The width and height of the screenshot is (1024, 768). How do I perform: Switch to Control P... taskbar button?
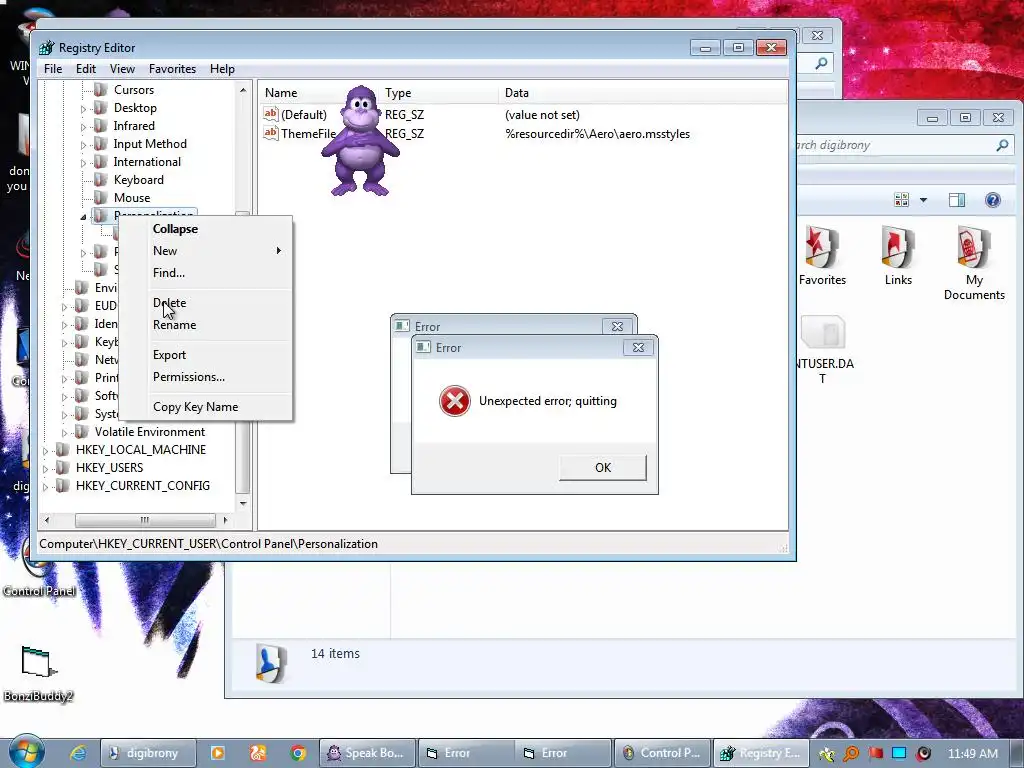point(662,753)
